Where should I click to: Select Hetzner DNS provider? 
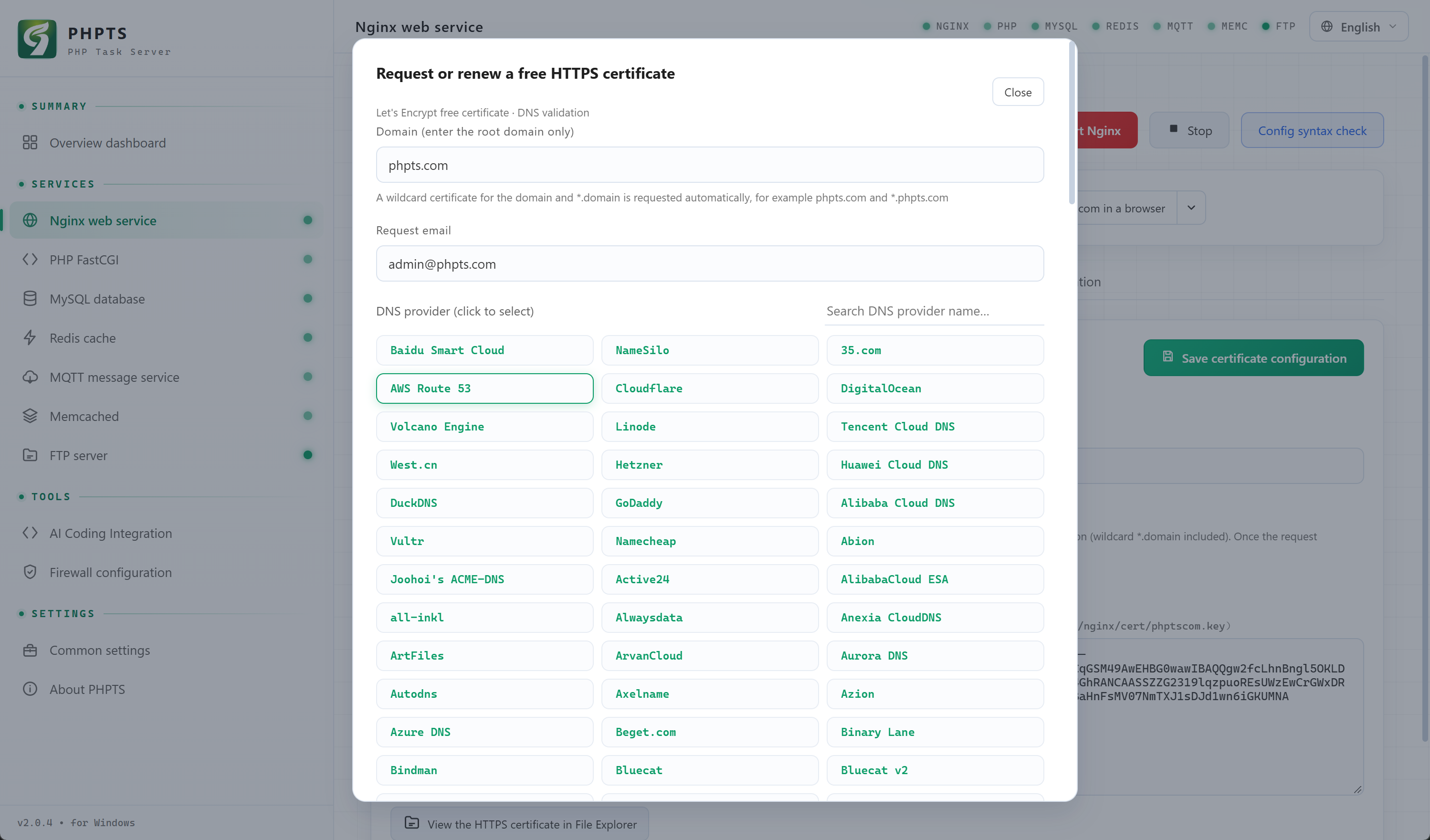[710, 465]
